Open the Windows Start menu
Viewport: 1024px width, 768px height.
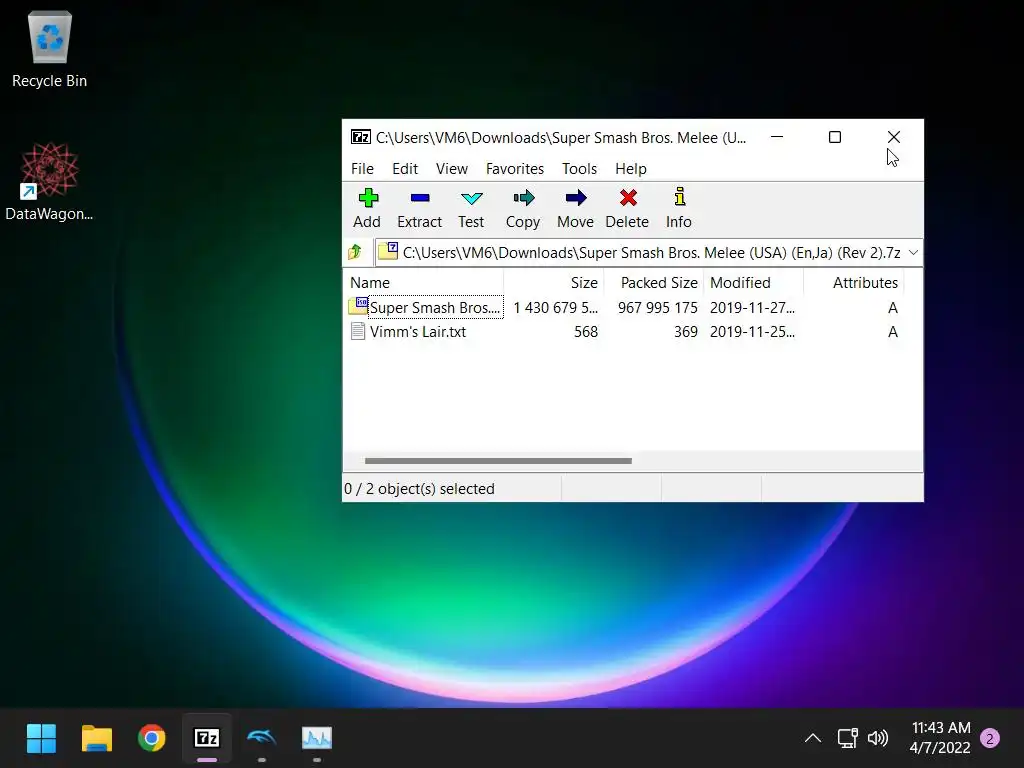click(41, 739)
